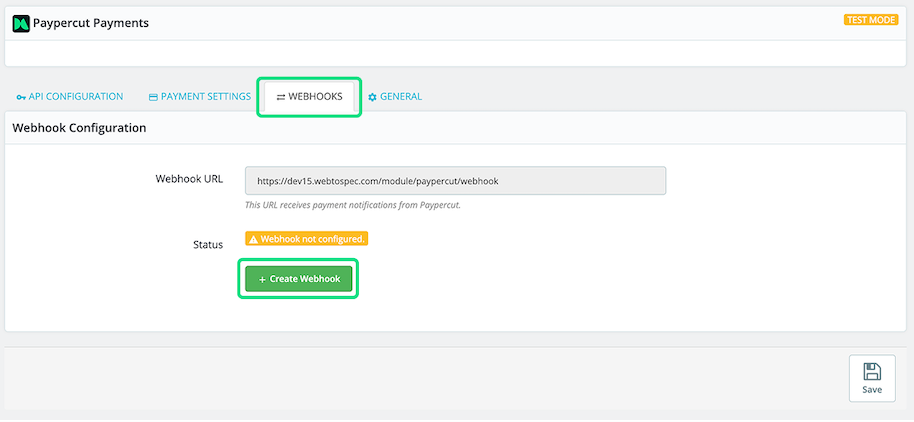Viewport: 914px width, 422px height.
Task: Click the gear icon next to General
Action: click(372, 97)
